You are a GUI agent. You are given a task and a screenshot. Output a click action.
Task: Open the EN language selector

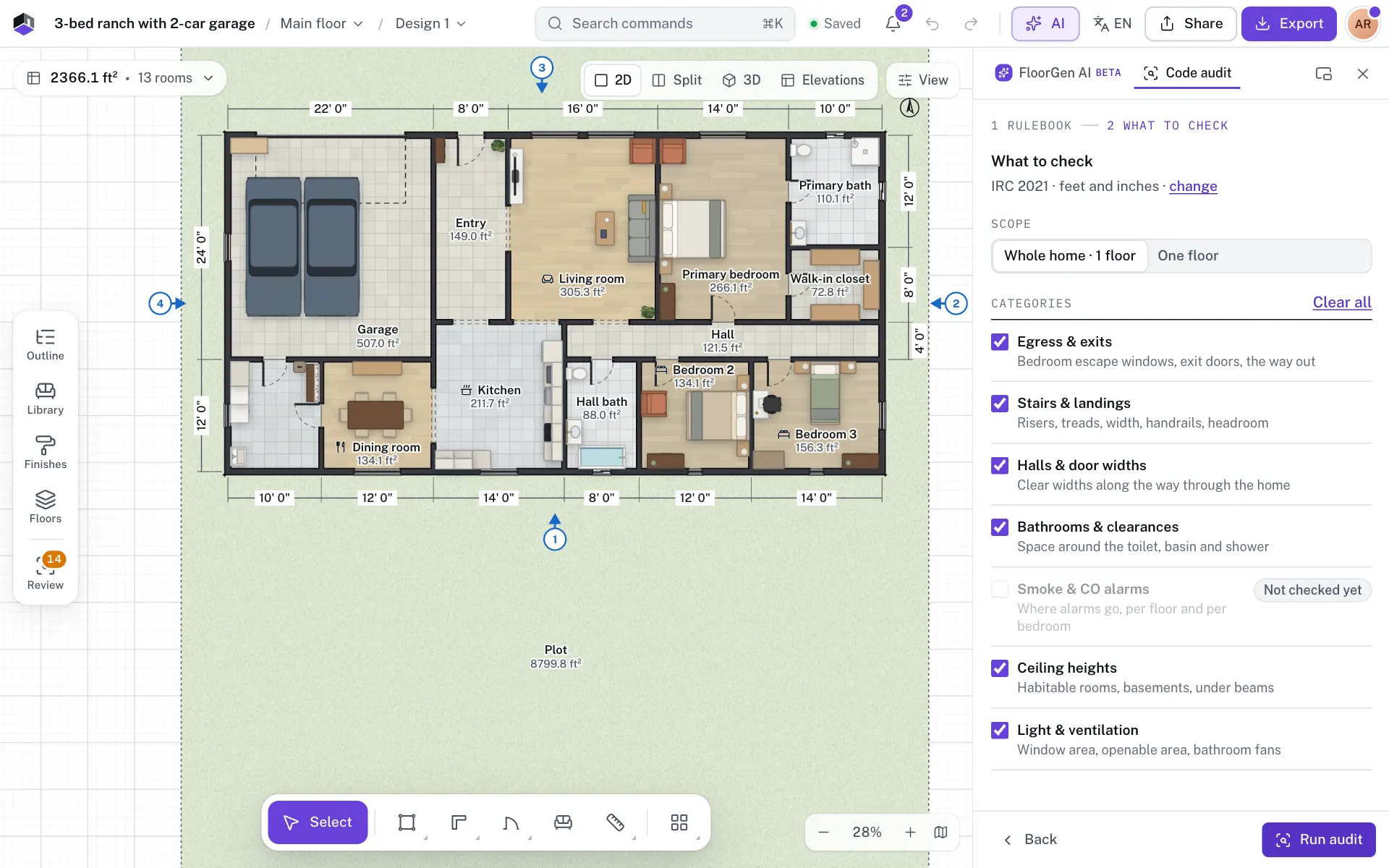point(1112,24)
